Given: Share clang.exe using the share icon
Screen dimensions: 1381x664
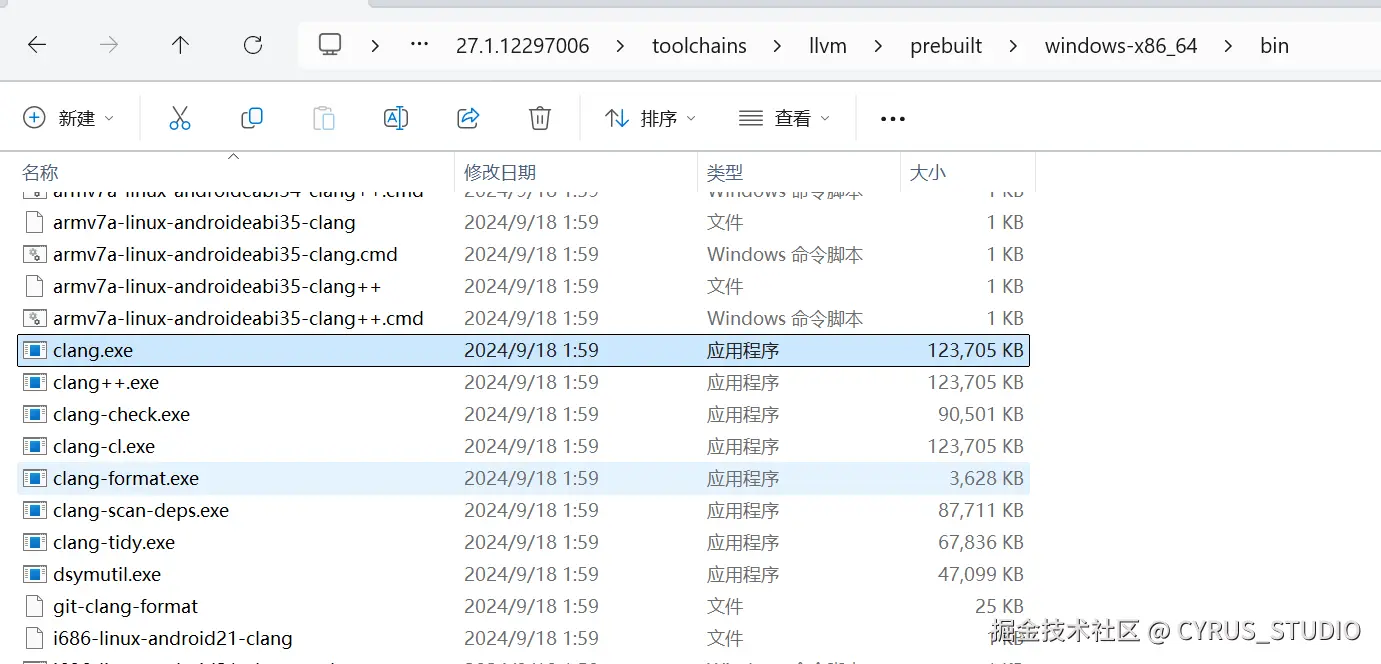Looking at the screenshot, I should 468,117.
